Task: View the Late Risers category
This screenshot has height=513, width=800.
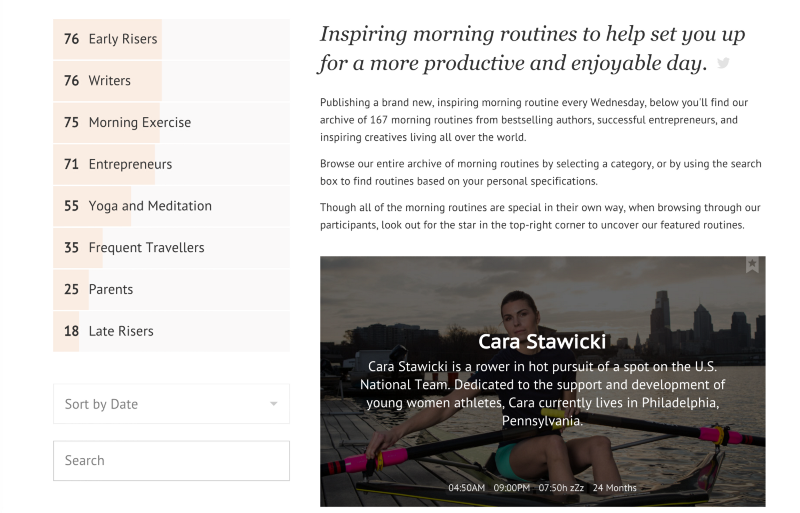Action: [x=121, y=331]
